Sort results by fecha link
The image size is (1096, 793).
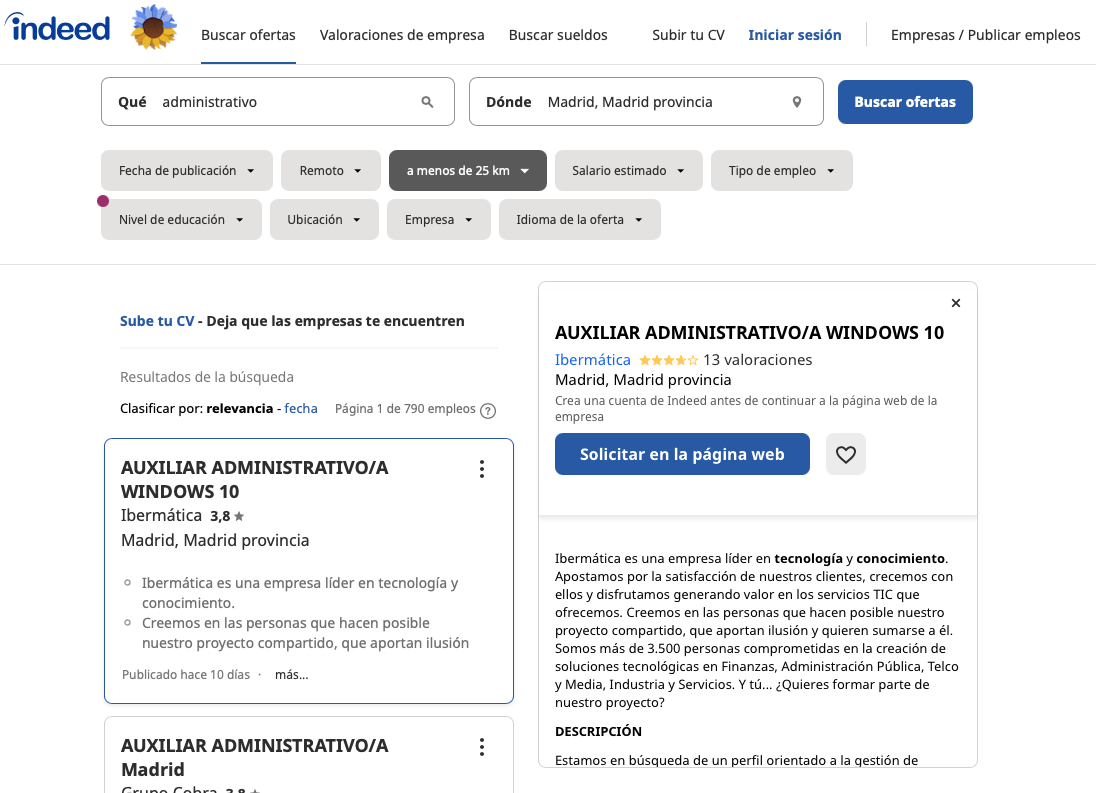301,408
